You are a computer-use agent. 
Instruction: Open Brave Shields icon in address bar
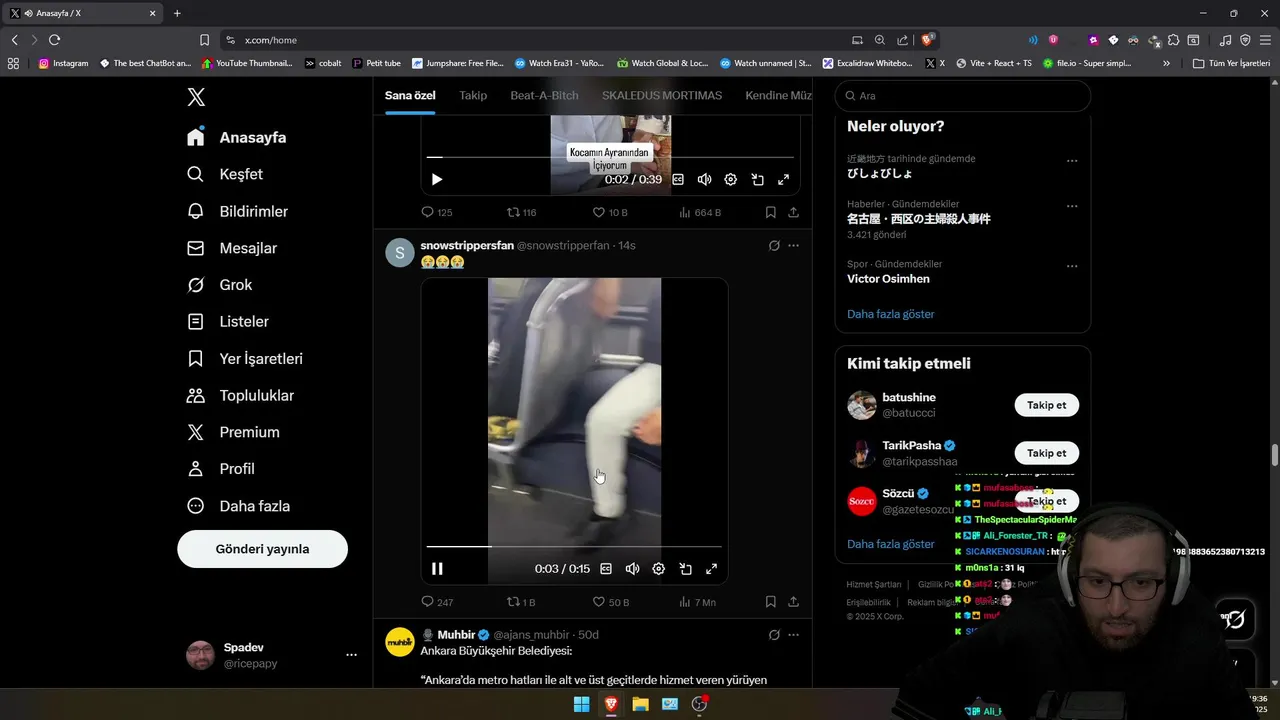coord(928,40)
